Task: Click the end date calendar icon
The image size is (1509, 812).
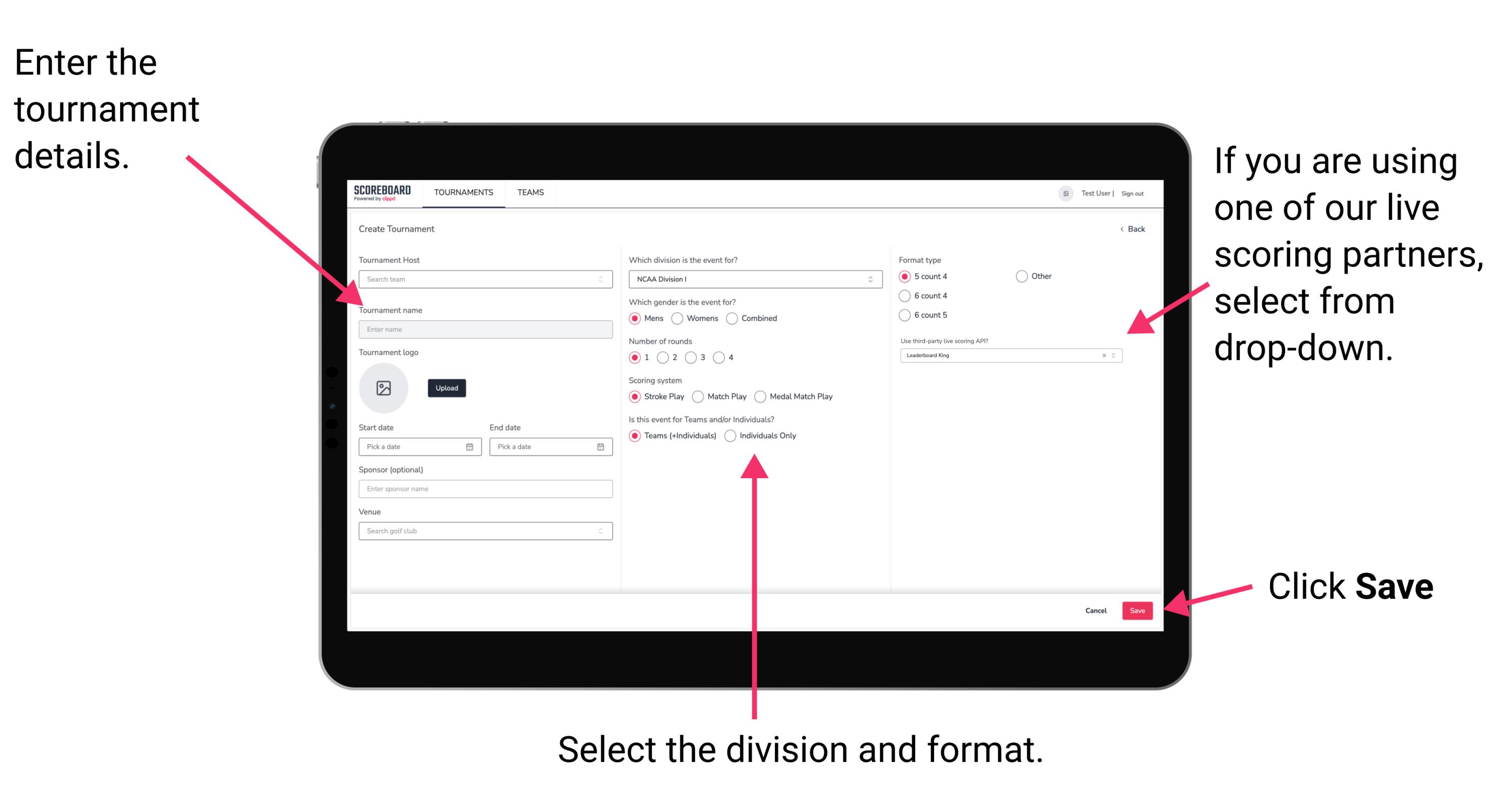Action: [600, 447]
